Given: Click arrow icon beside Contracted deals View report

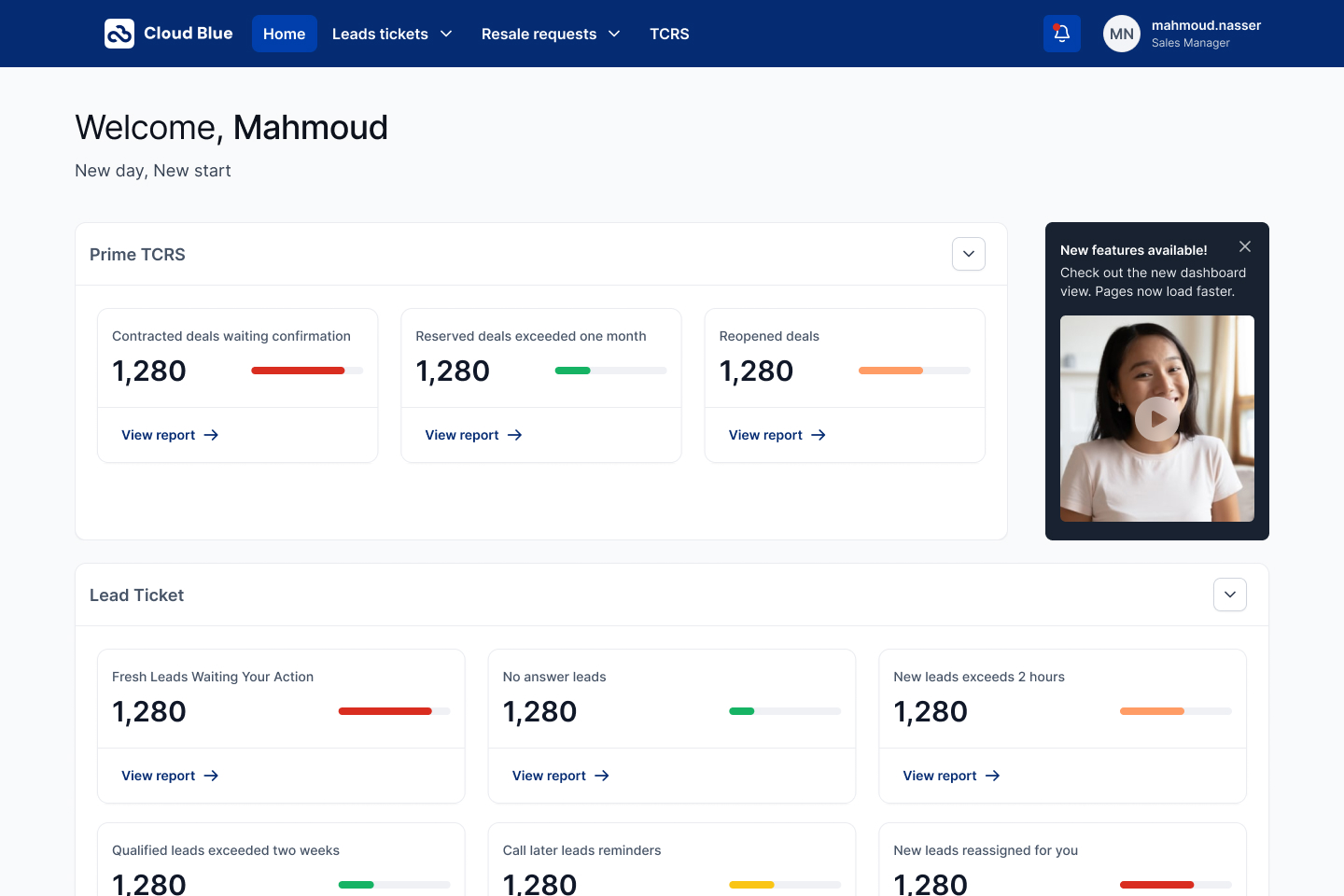Looking at the screenshot, I should [211, 435].
